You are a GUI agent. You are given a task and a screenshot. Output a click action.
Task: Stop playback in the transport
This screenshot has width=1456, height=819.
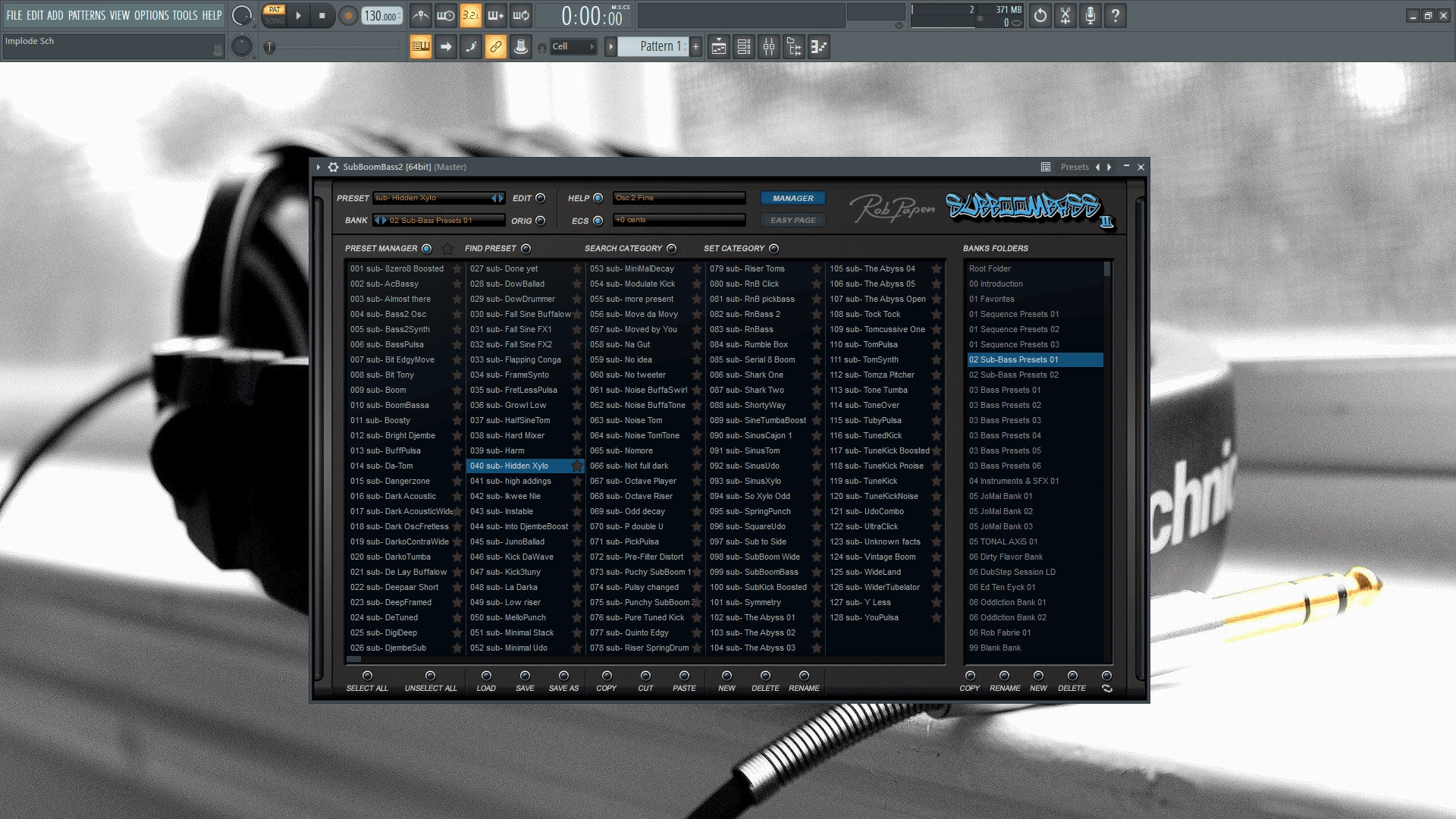pos(322,15)
